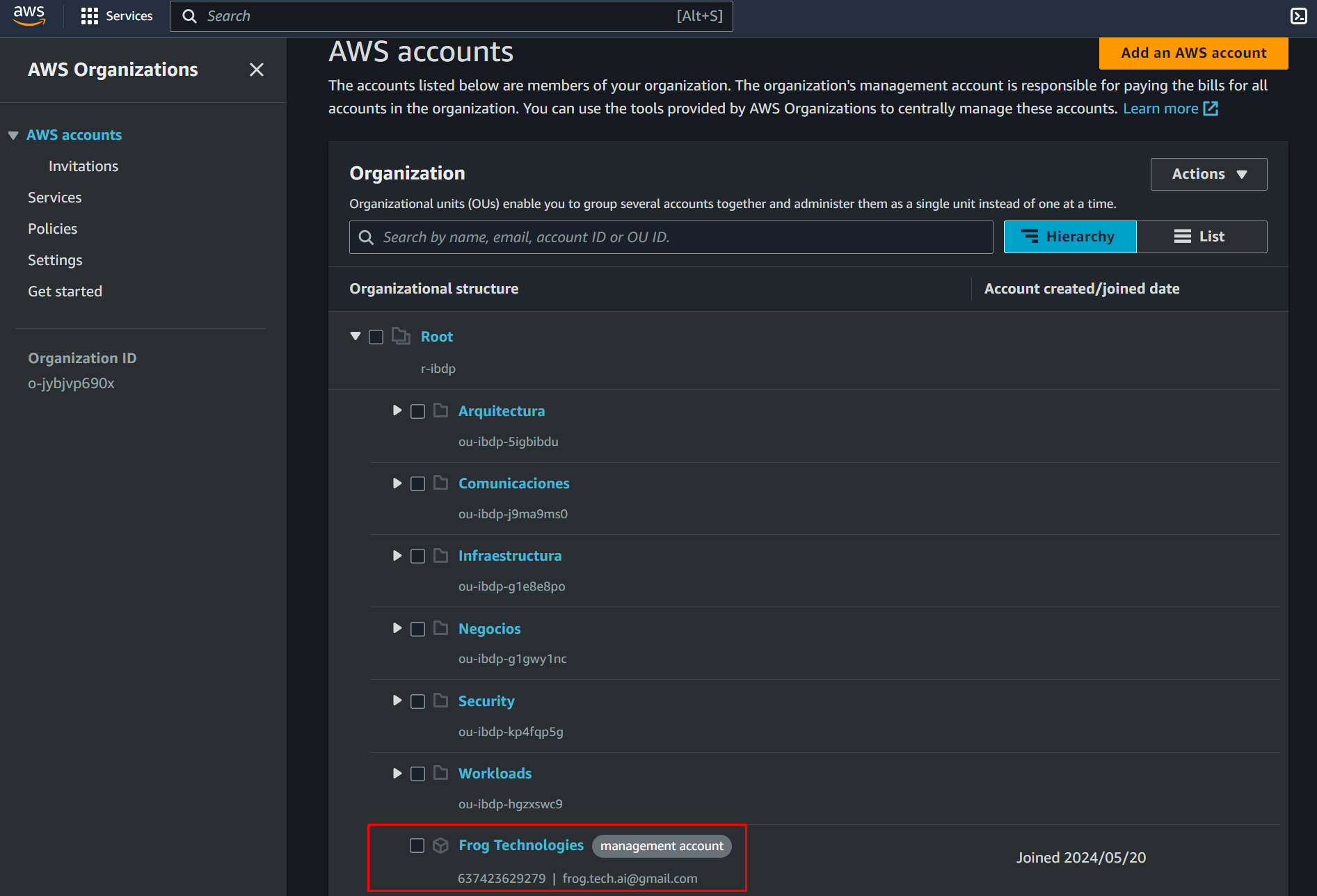Expand the Workloads organizational unit

[x=397, y=774]
